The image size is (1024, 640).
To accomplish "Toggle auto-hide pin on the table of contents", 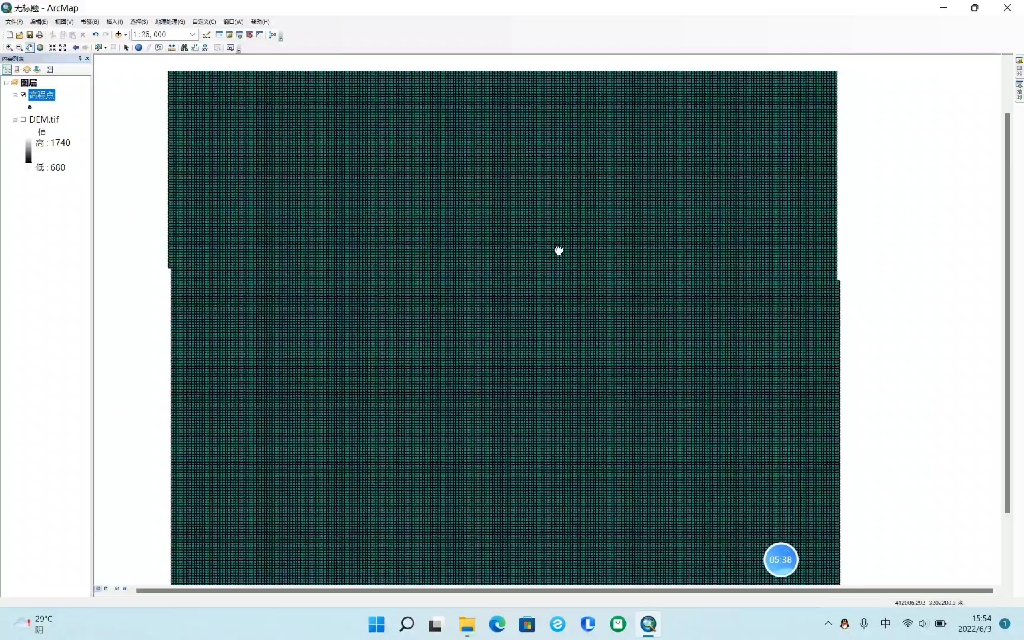I will 80,58.
